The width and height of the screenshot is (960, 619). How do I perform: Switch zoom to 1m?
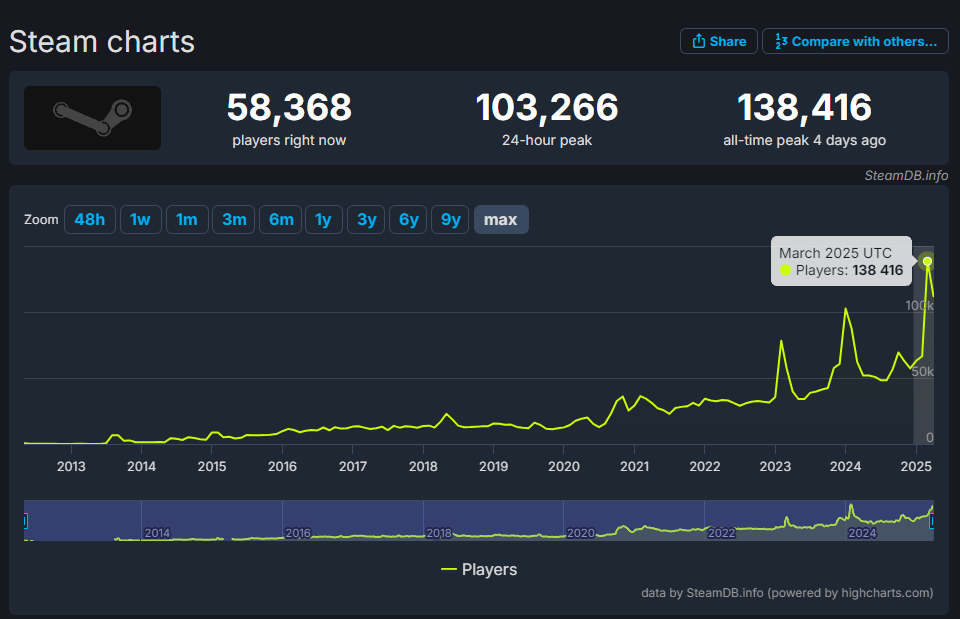click(x=187, y=219)
